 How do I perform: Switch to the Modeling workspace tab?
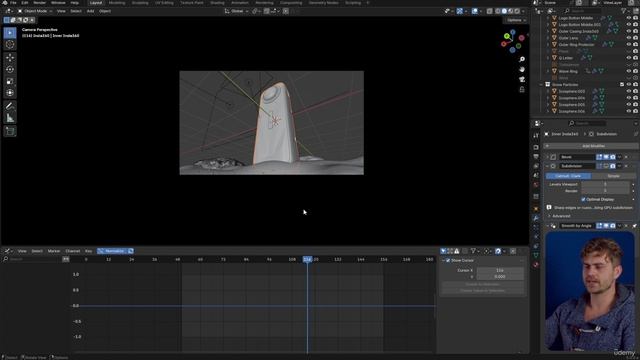117,3
